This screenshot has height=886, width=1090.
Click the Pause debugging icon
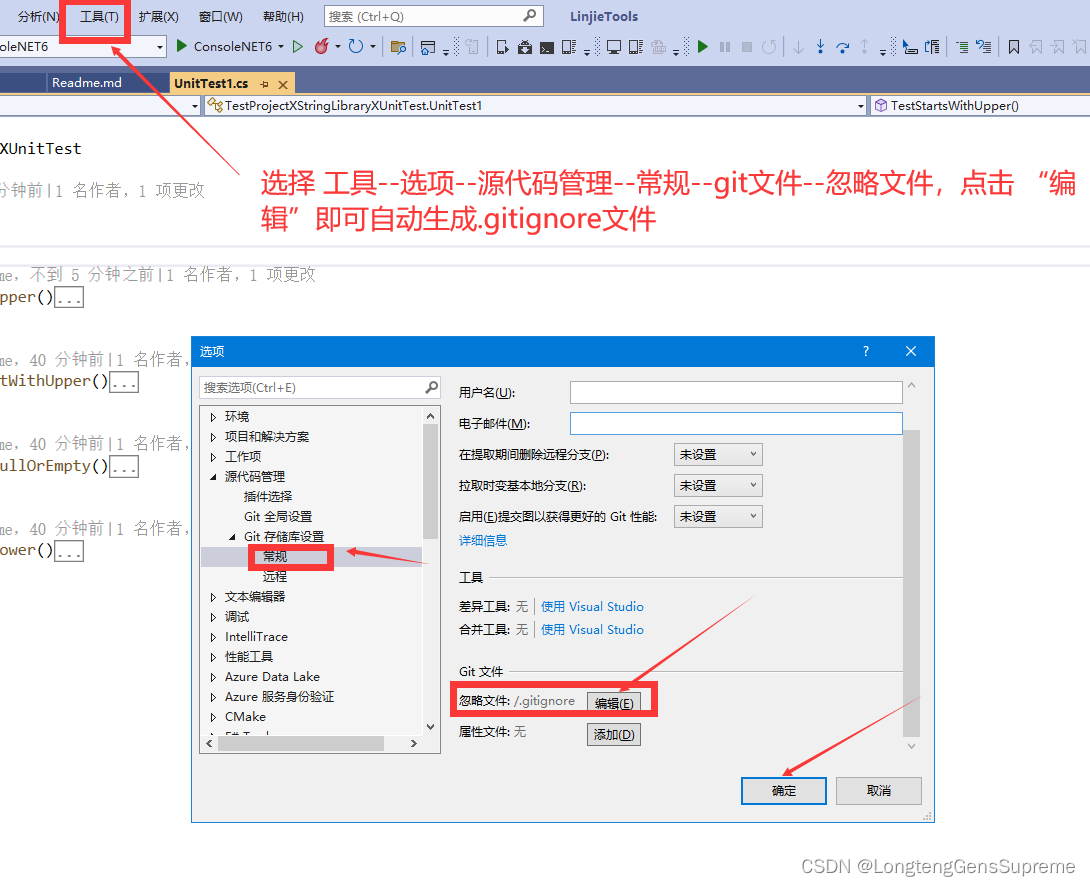point(725,45)
